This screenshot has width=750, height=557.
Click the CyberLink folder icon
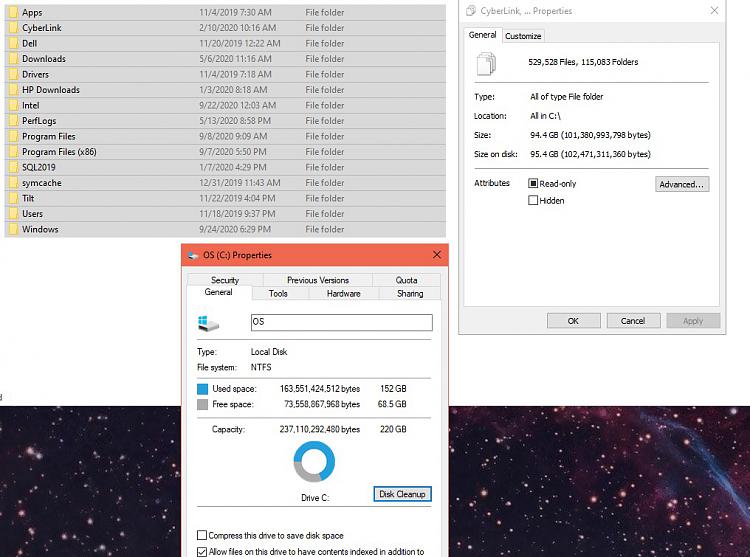(13, 28)
